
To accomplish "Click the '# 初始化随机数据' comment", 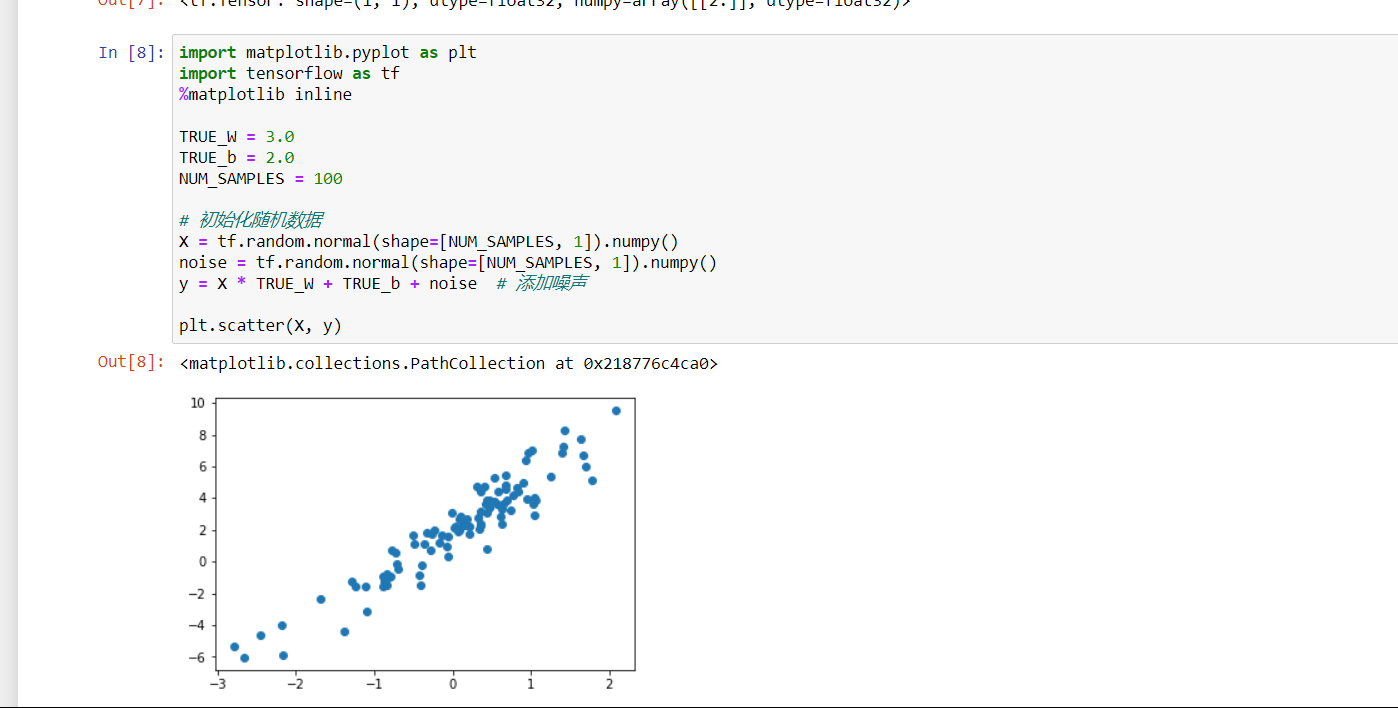I will coord(251,220).
